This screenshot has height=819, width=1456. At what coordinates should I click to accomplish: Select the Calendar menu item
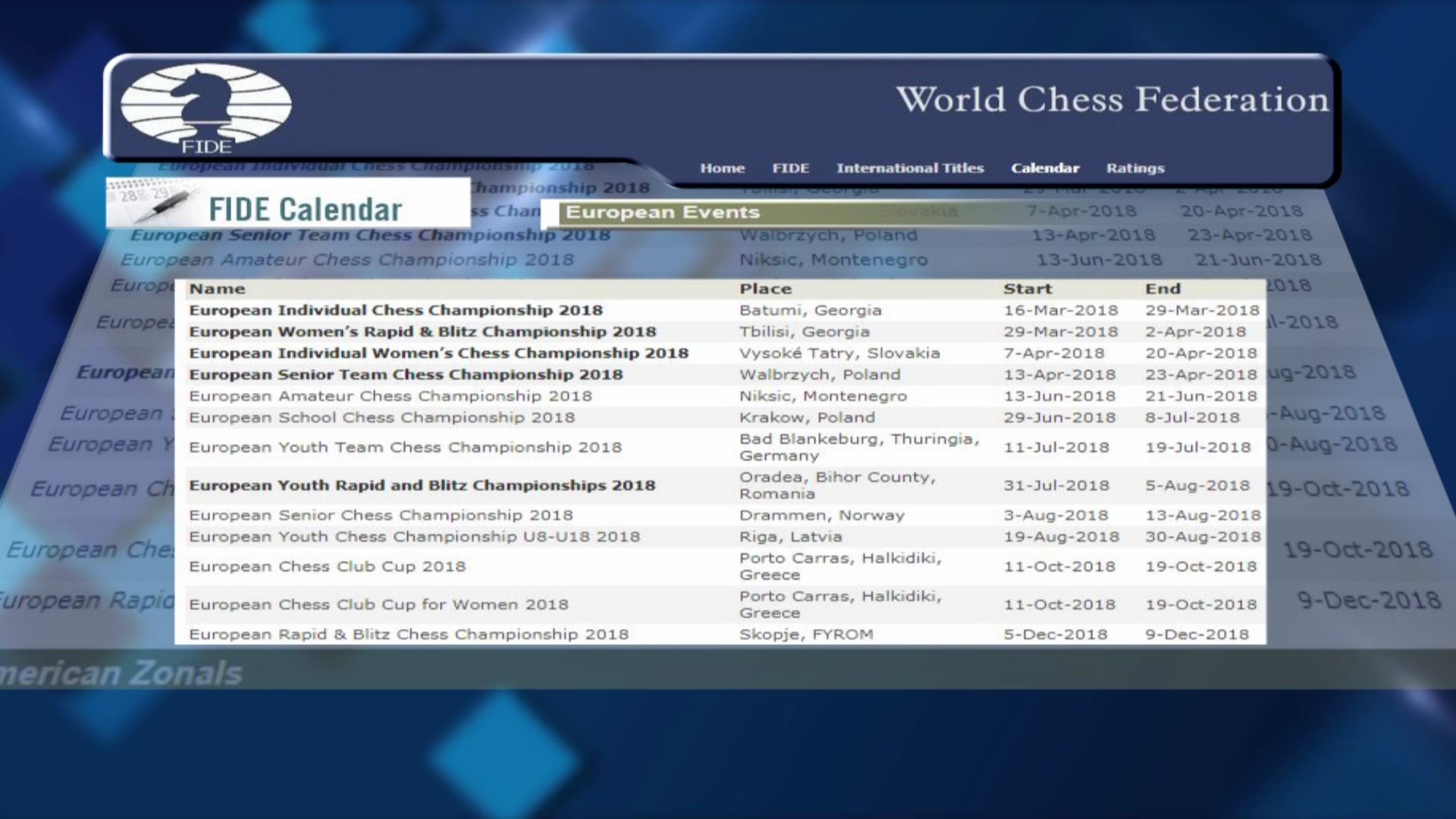[x=1044, y=168]
